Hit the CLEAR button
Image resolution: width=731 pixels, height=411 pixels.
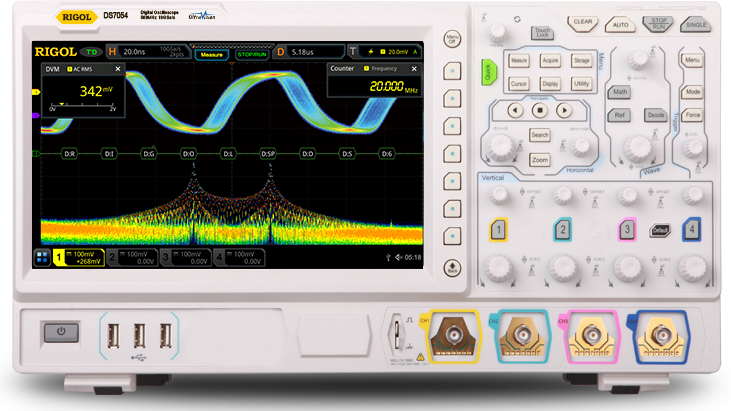coord(583,23)
